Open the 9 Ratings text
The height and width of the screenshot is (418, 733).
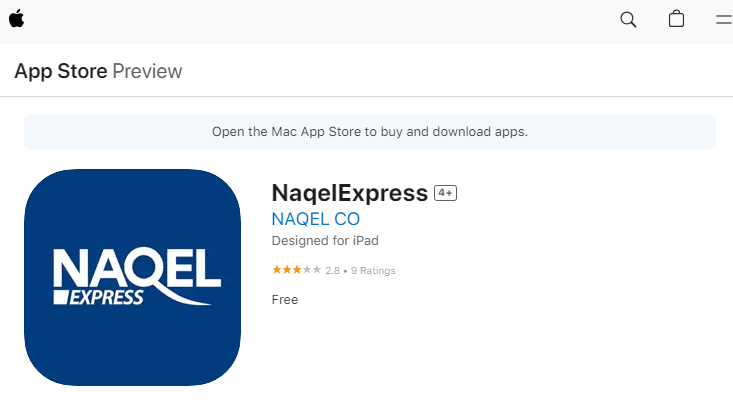373,271
